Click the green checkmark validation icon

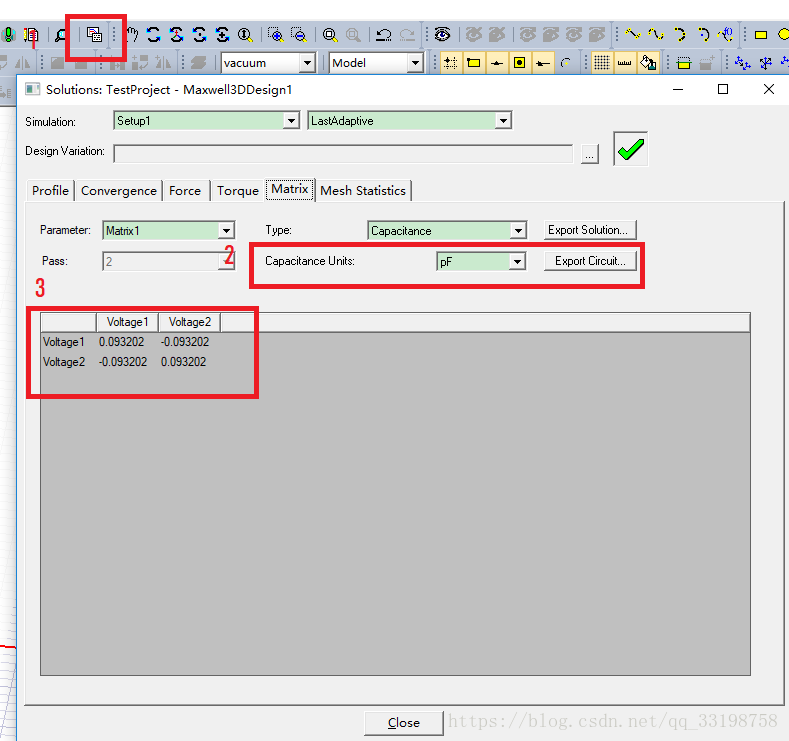630,150
